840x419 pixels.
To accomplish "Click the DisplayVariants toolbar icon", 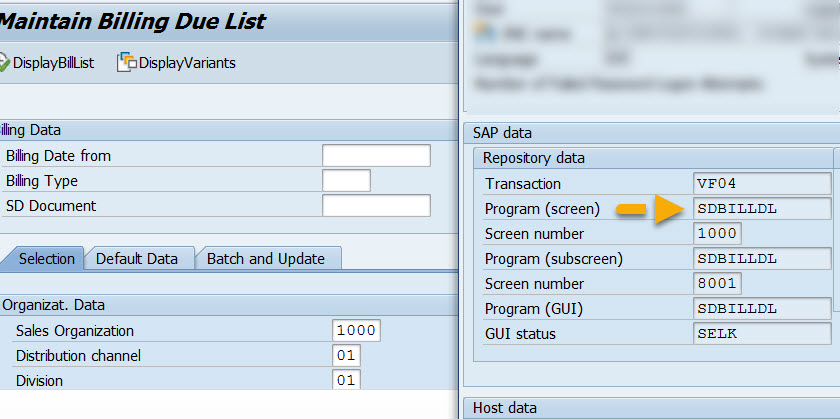I will pos(127,63).
